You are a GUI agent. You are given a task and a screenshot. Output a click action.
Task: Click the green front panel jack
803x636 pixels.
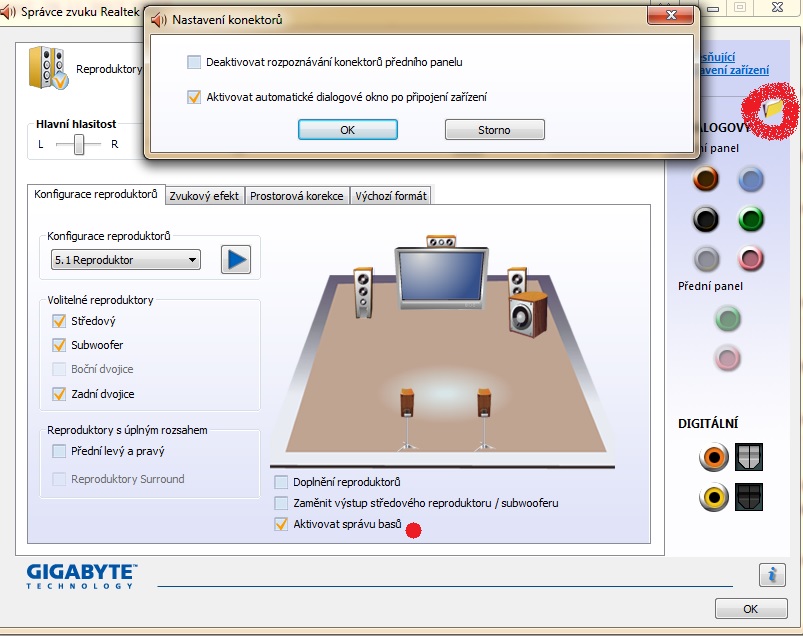pyautogui.click(x=728, y=319)
